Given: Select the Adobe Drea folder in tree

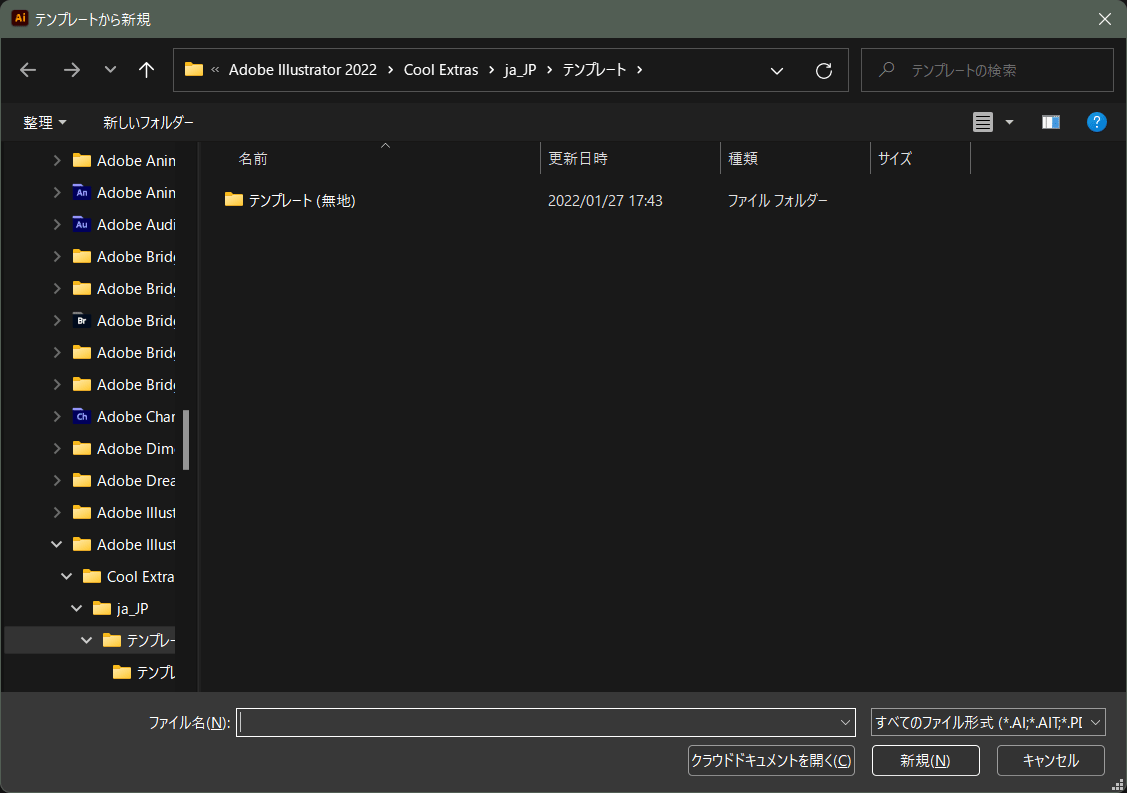Looking at the screenshot, I should pyautogui.click(x=124, y=480).
